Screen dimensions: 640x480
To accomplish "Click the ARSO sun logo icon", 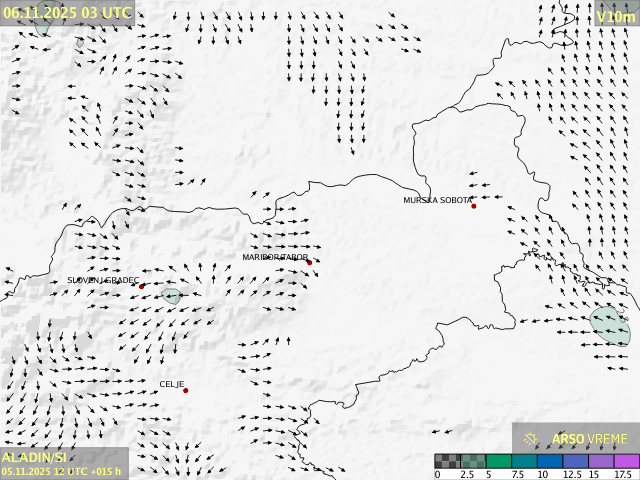I will coord(531,439).
